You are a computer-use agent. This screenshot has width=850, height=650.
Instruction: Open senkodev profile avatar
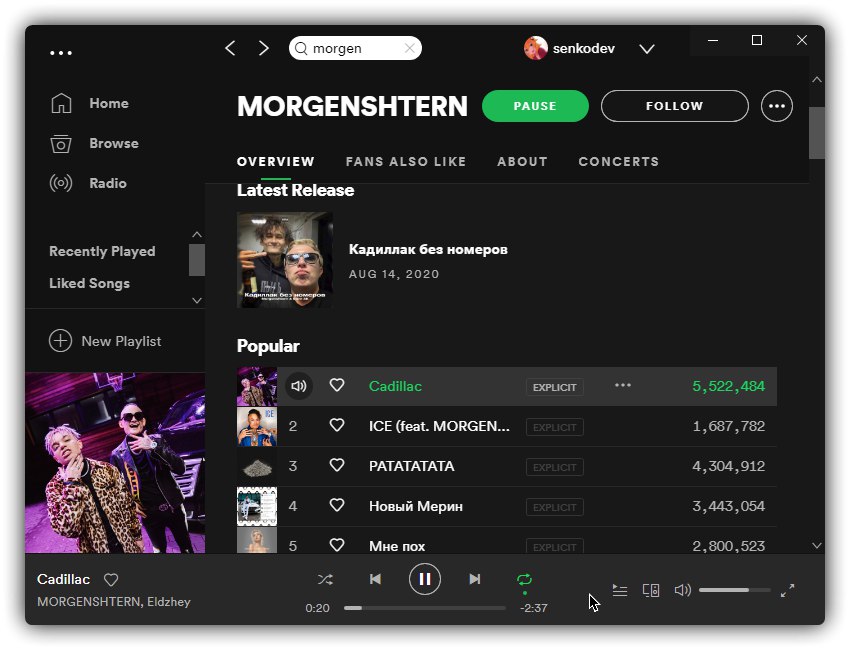point(536,48)
